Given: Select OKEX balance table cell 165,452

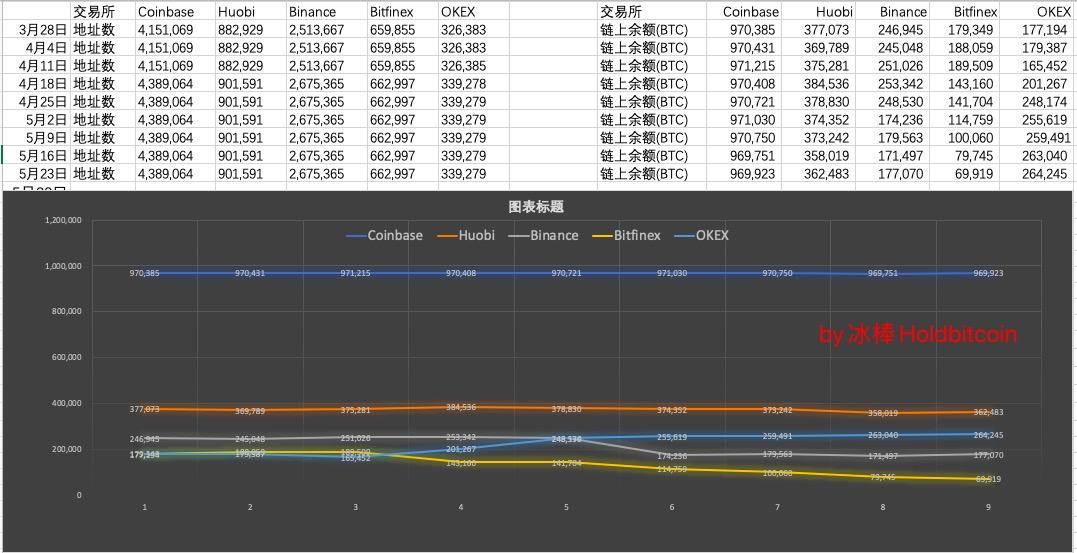Looking at the screenshot, I should pyautogui.click(x=1038, y=66).
